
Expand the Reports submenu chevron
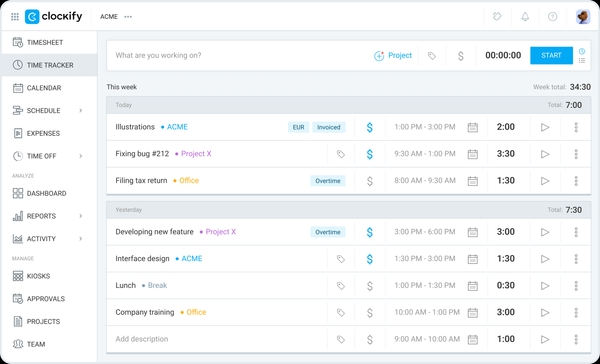click(81, 216)
